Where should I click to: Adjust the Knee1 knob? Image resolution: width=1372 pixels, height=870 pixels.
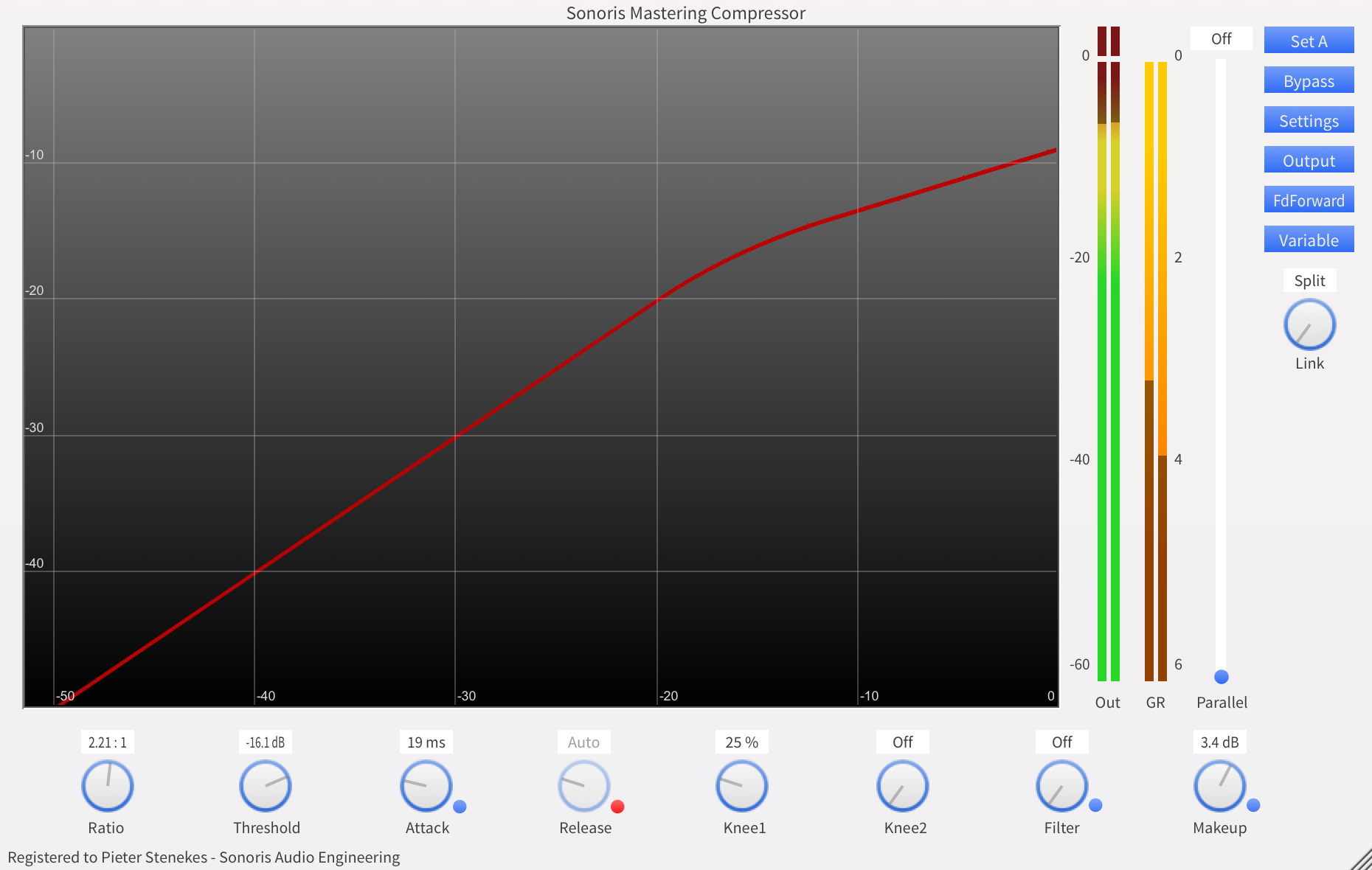pos(741,786)
